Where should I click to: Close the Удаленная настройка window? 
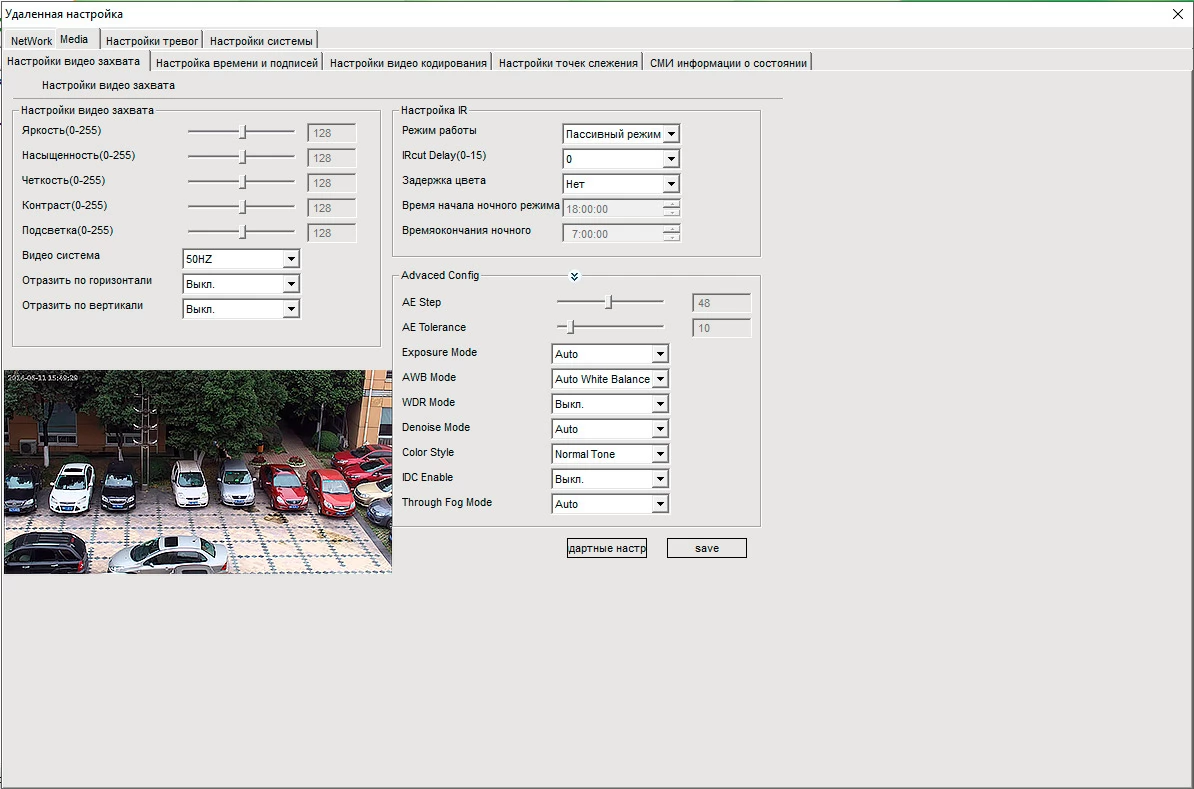click(x=1177, y=14)
